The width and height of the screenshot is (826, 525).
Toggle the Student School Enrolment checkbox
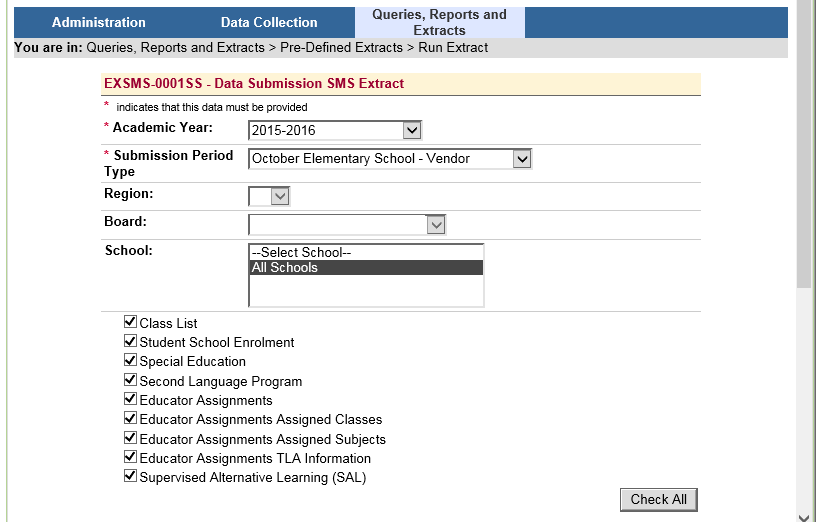pos(130,342)
